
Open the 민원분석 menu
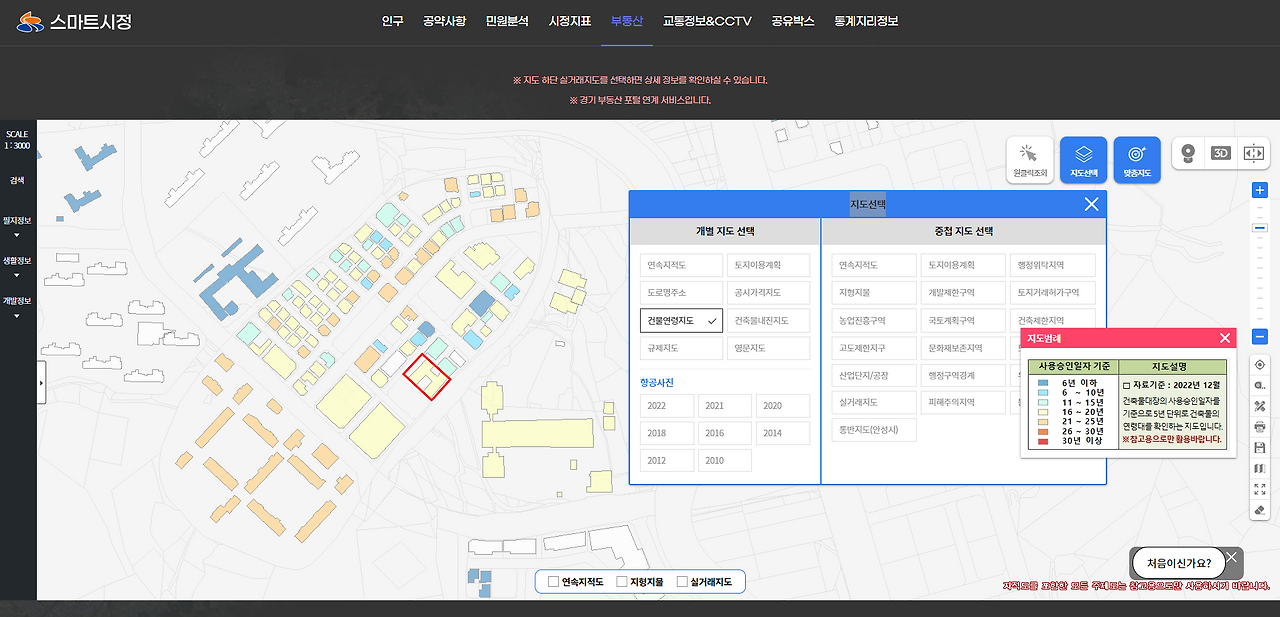coord(507,21)
